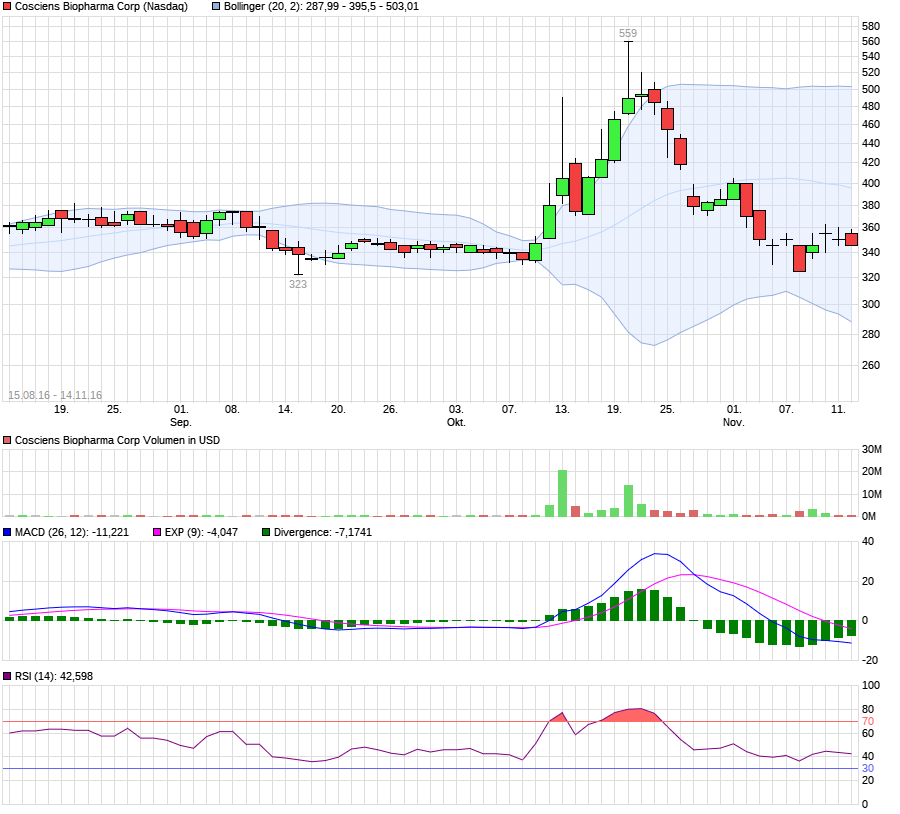Screen dimensions: 900x814
Task: Click the blue 30 RSI threshold label
Action: point(868,768)
